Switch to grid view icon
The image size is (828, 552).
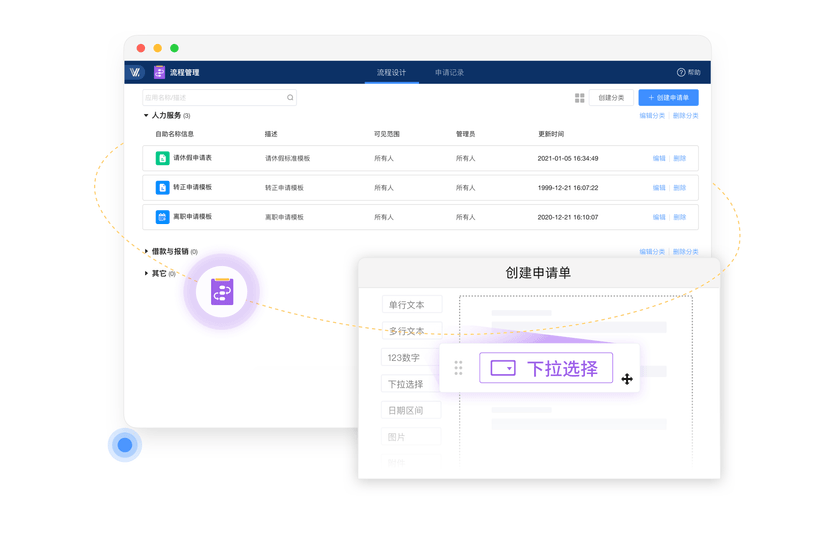coord(579,98)
